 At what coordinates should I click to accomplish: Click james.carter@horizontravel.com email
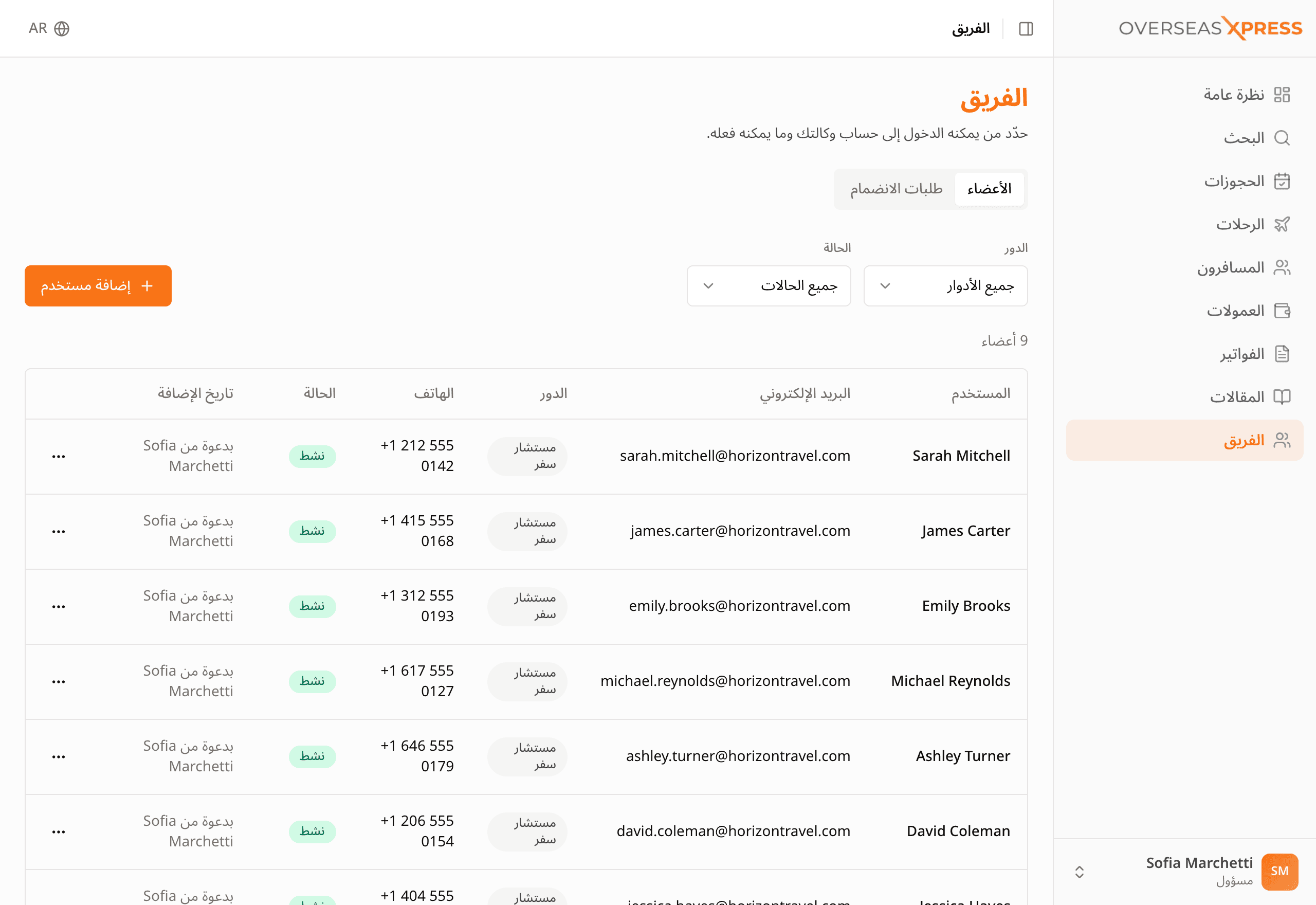point(740,531)
